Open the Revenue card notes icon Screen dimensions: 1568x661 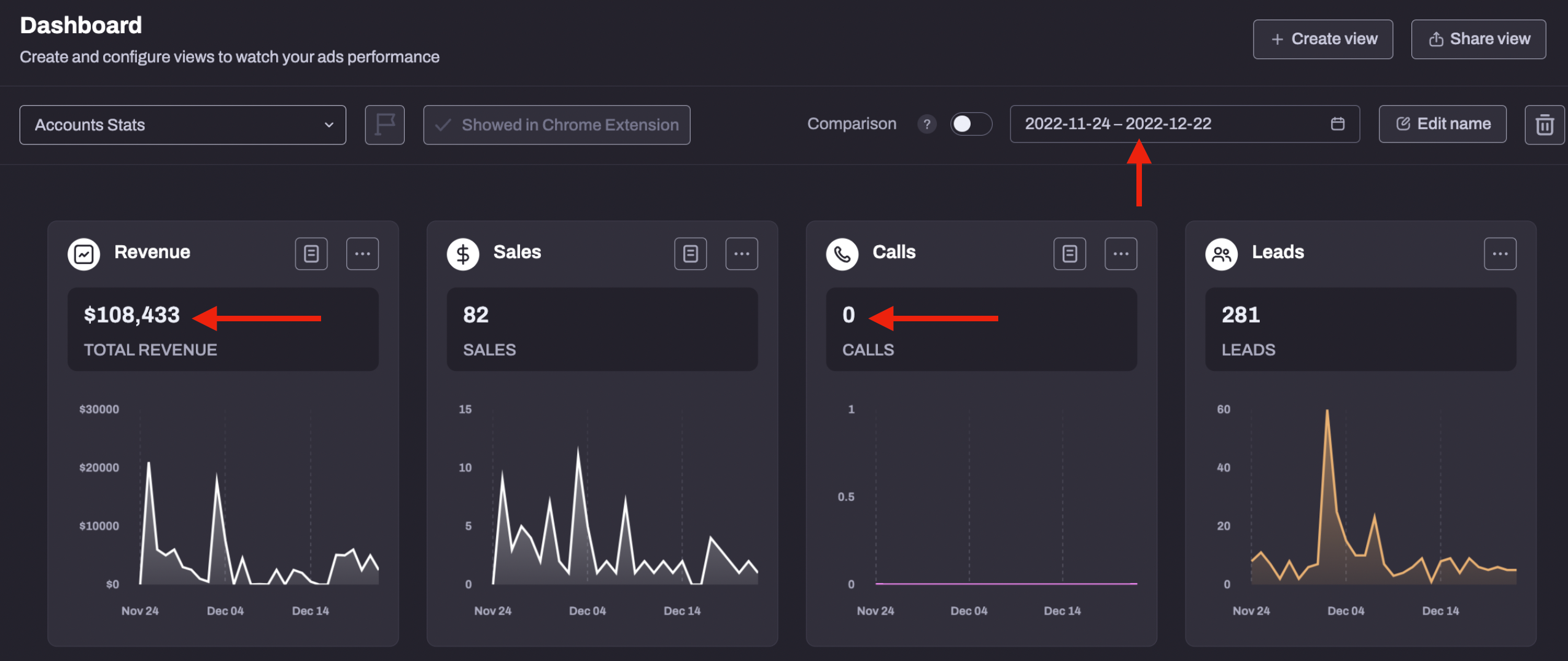(311, 253)
